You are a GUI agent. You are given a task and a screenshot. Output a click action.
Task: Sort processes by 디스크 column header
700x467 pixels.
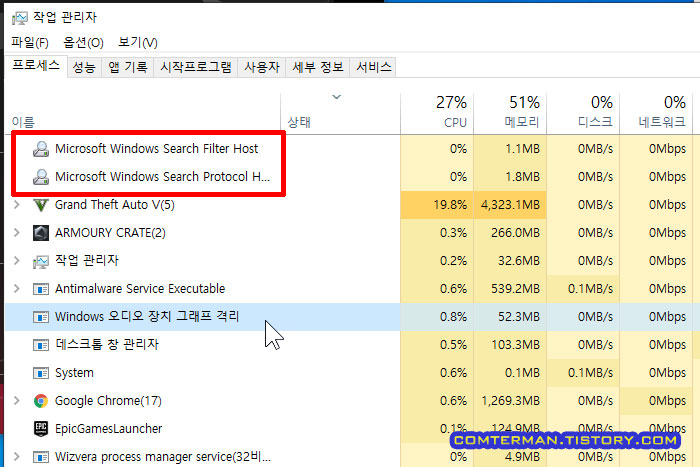point(583,113)
